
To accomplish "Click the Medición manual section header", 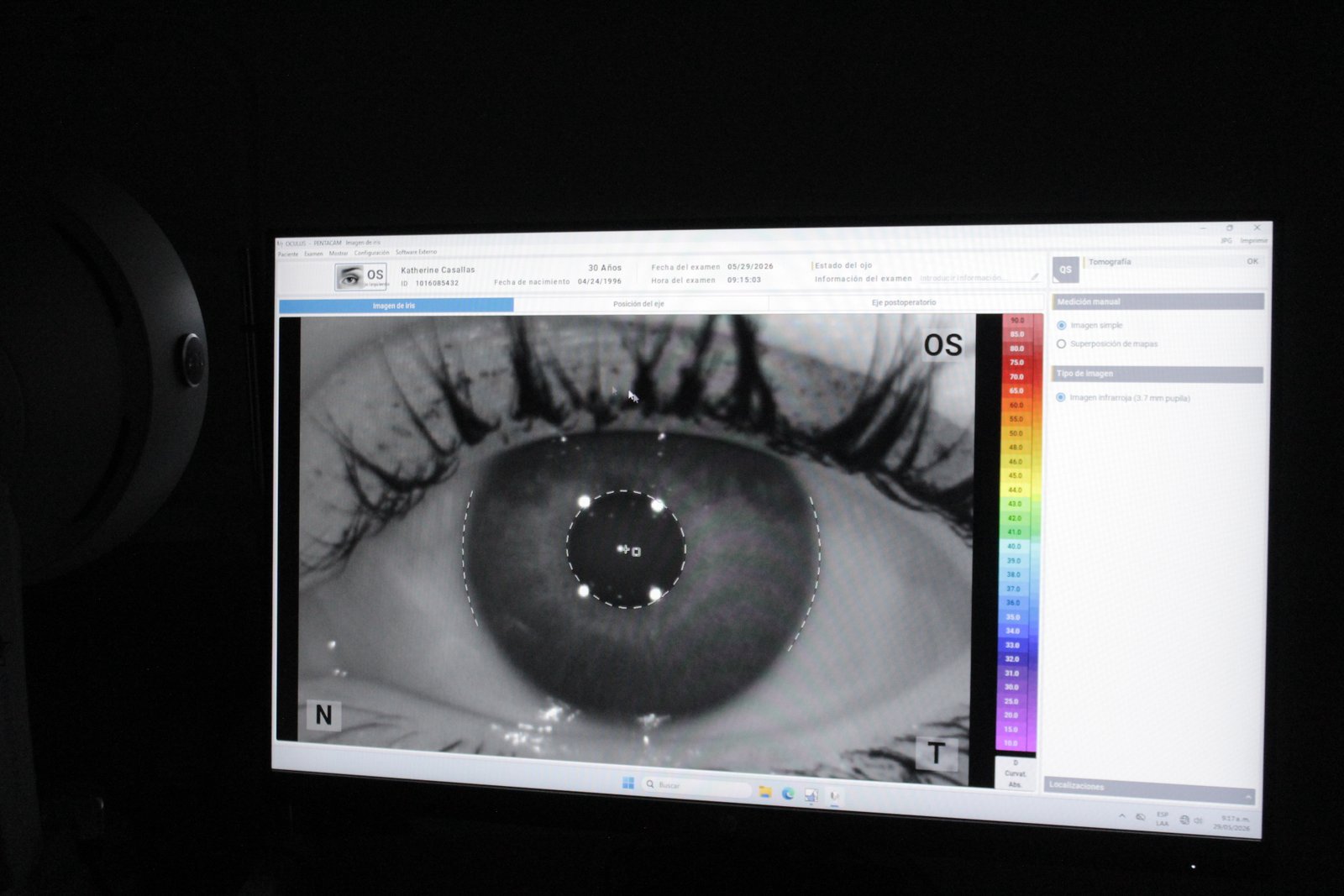I will [1158, 301].
